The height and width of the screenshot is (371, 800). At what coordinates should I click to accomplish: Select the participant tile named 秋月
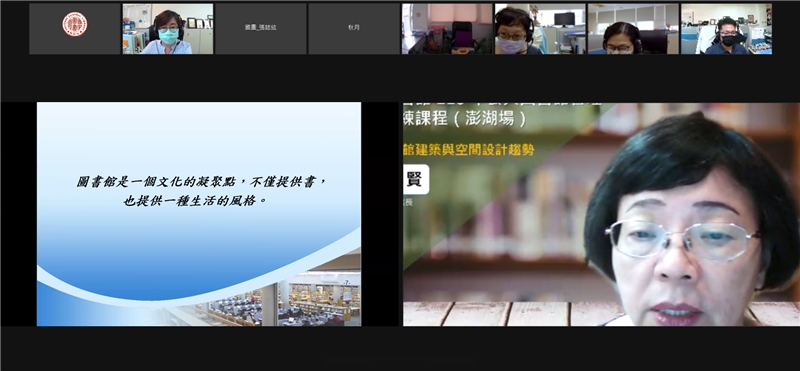(x=354, y=29)
